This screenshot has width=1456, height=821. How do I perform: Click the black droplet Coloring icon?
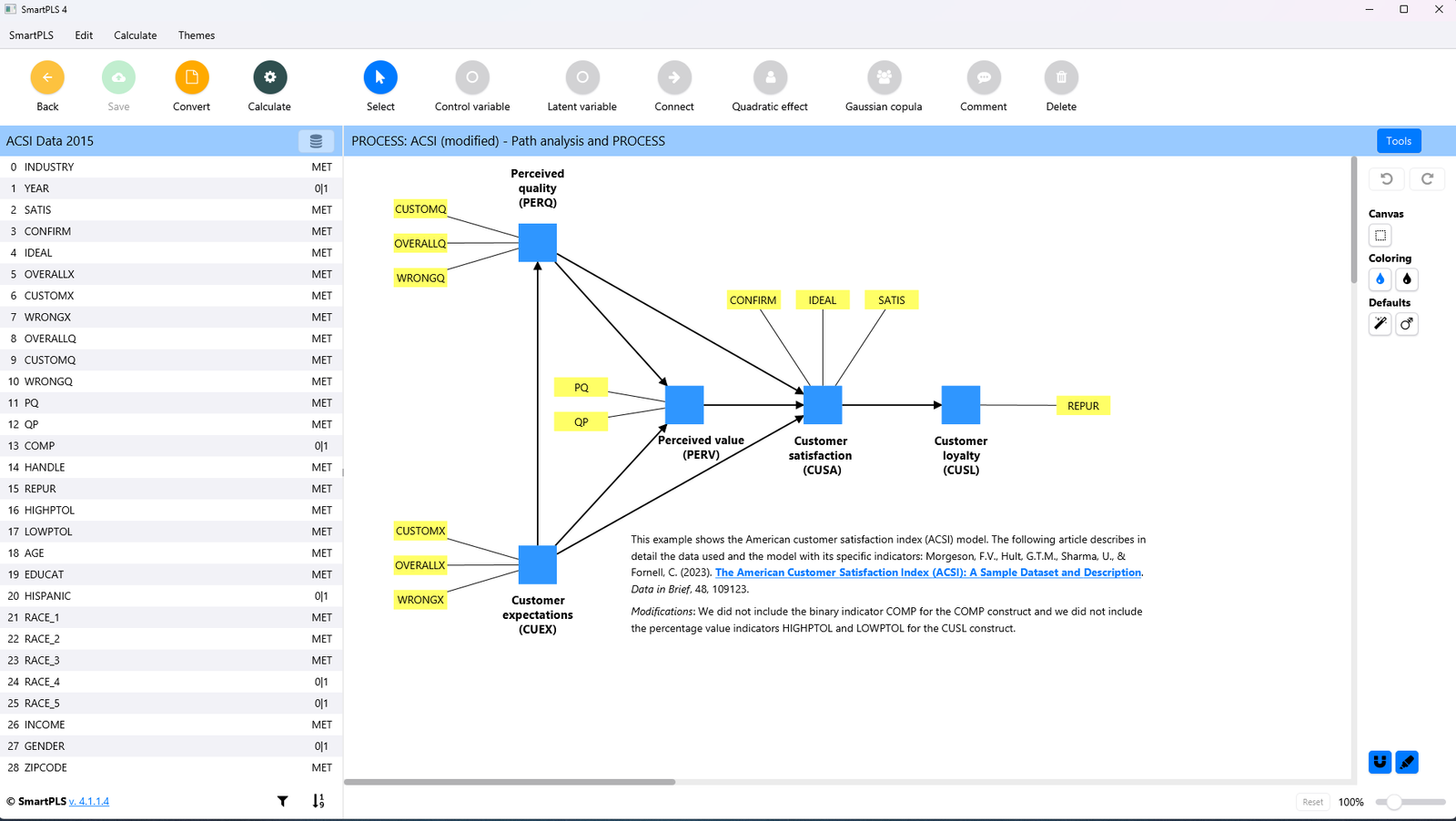pos(1407,279)
